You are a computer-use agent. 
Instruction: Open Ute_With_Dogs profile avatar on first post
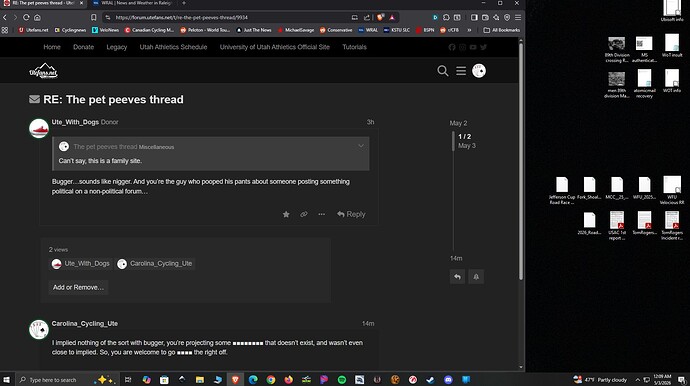(x=39, y=129)
